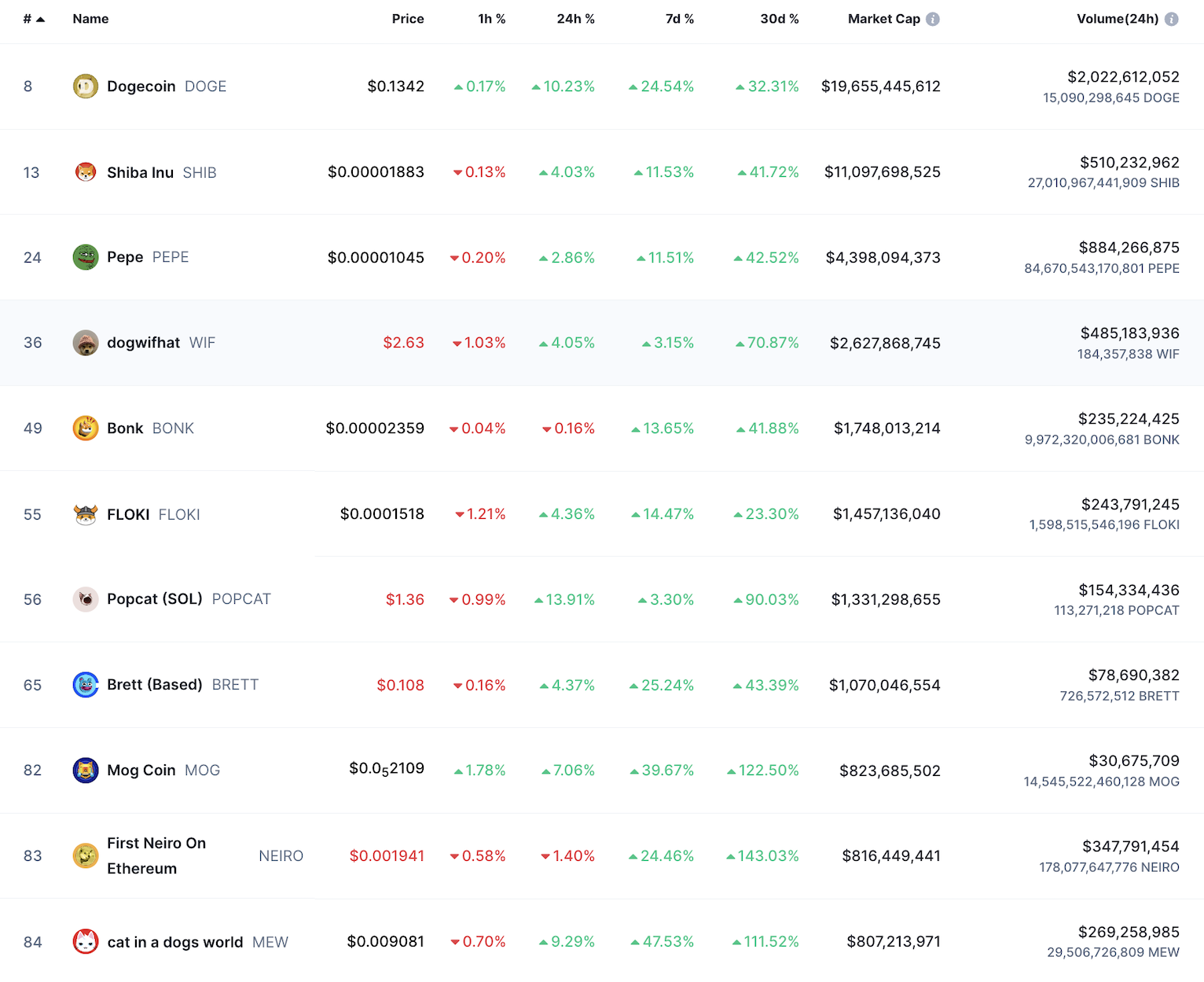Click Brett price $0.108

(401, 686)
